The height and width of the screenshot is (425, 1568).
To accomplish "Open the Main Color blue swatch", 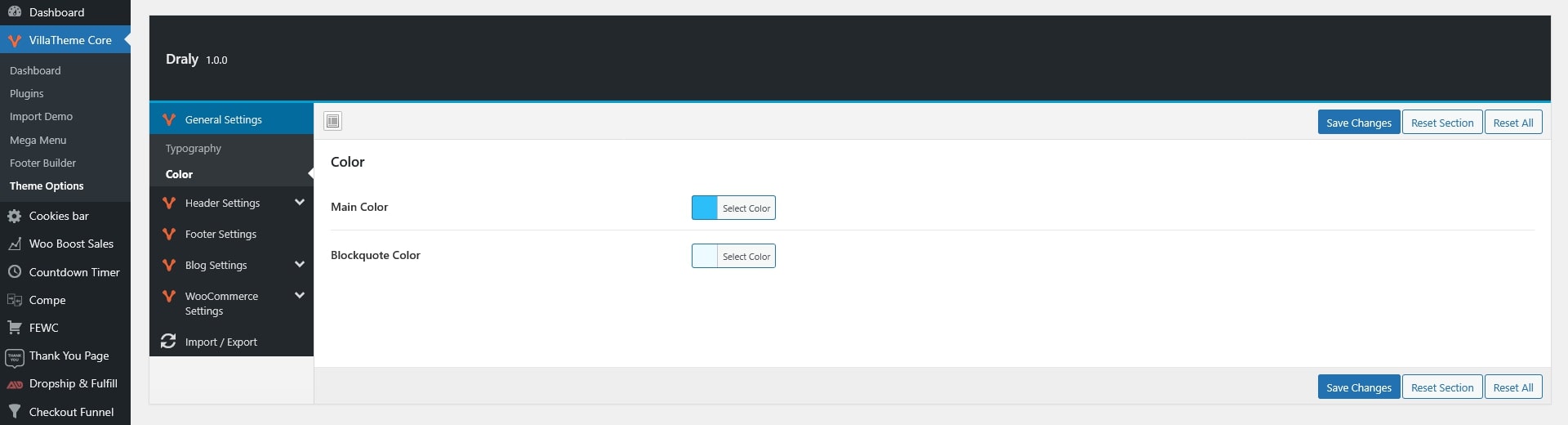I will 704,208.
